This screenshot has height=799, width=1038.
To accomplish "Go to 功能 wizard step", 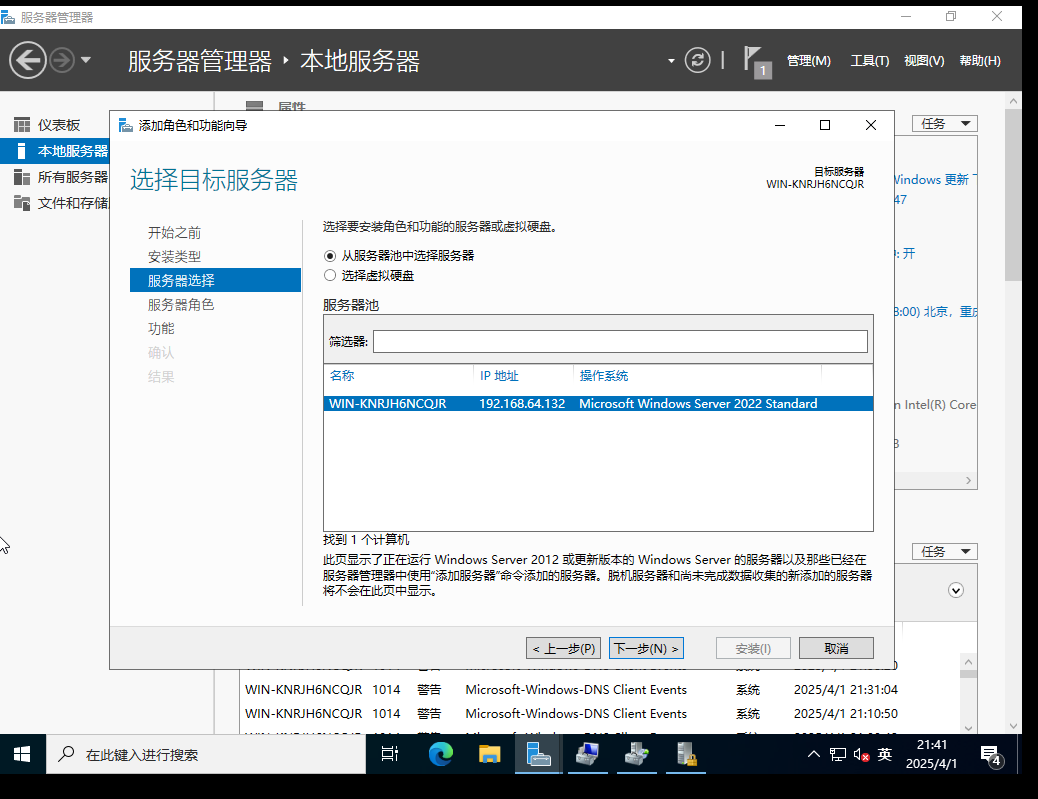I will pos(161,328).
